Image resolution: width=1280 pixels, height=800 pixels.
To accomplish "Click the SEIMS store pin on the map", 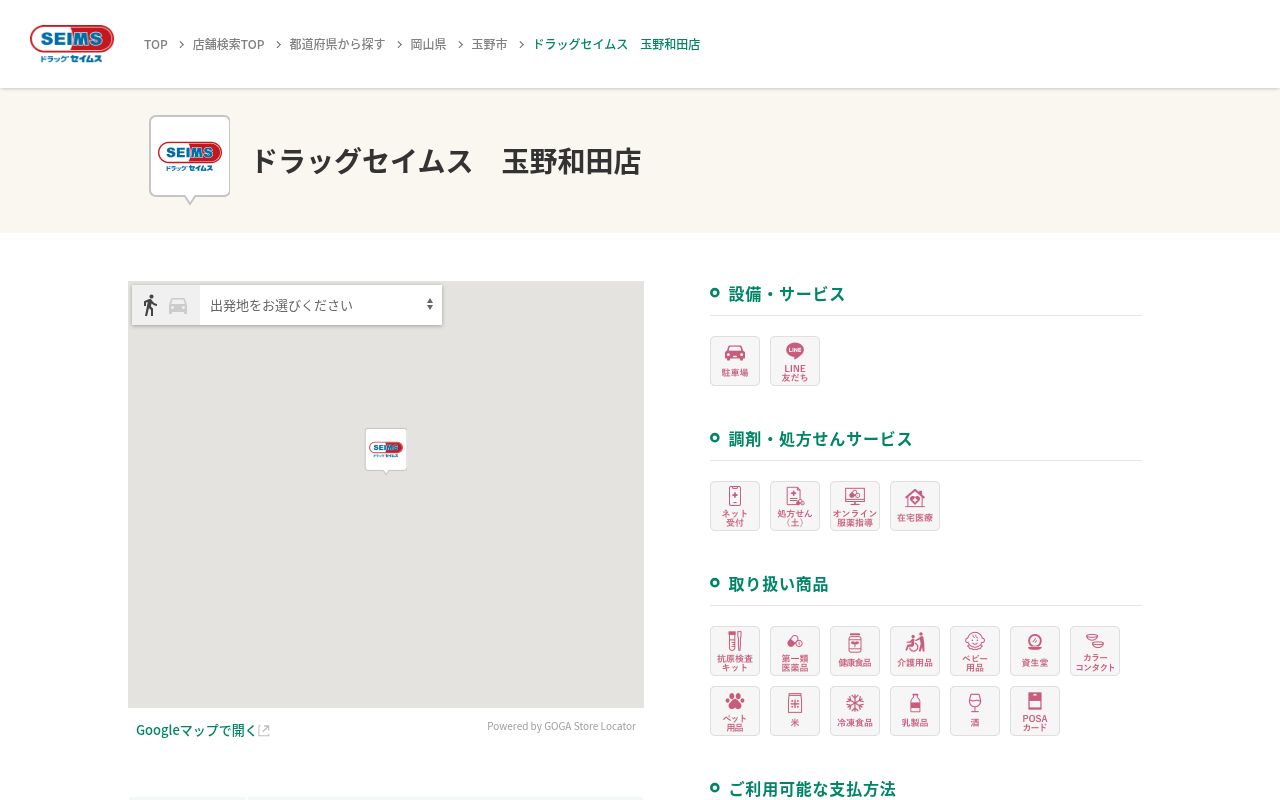I will point(386,450).
